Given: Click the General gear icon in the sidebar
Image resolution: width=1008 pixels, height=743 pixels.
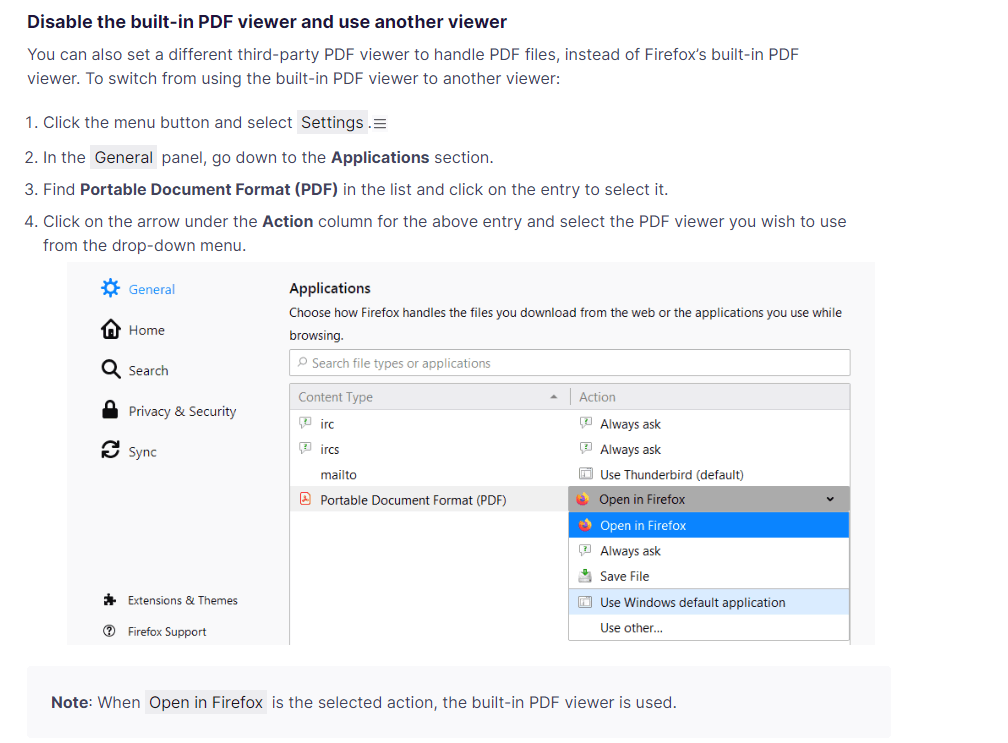Looking at the screenshot, I should pyautogui.click(x=111, y=288).
